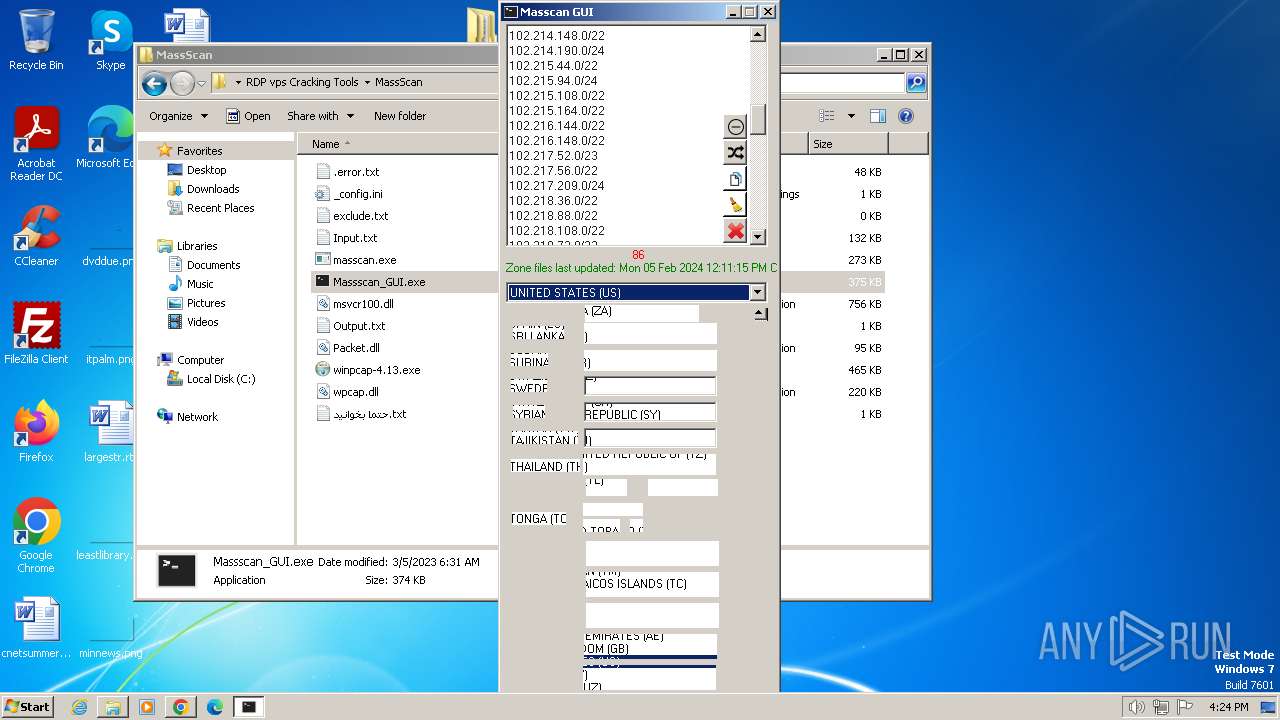Select IP range 102.218.108.0/22

point(557,230)
